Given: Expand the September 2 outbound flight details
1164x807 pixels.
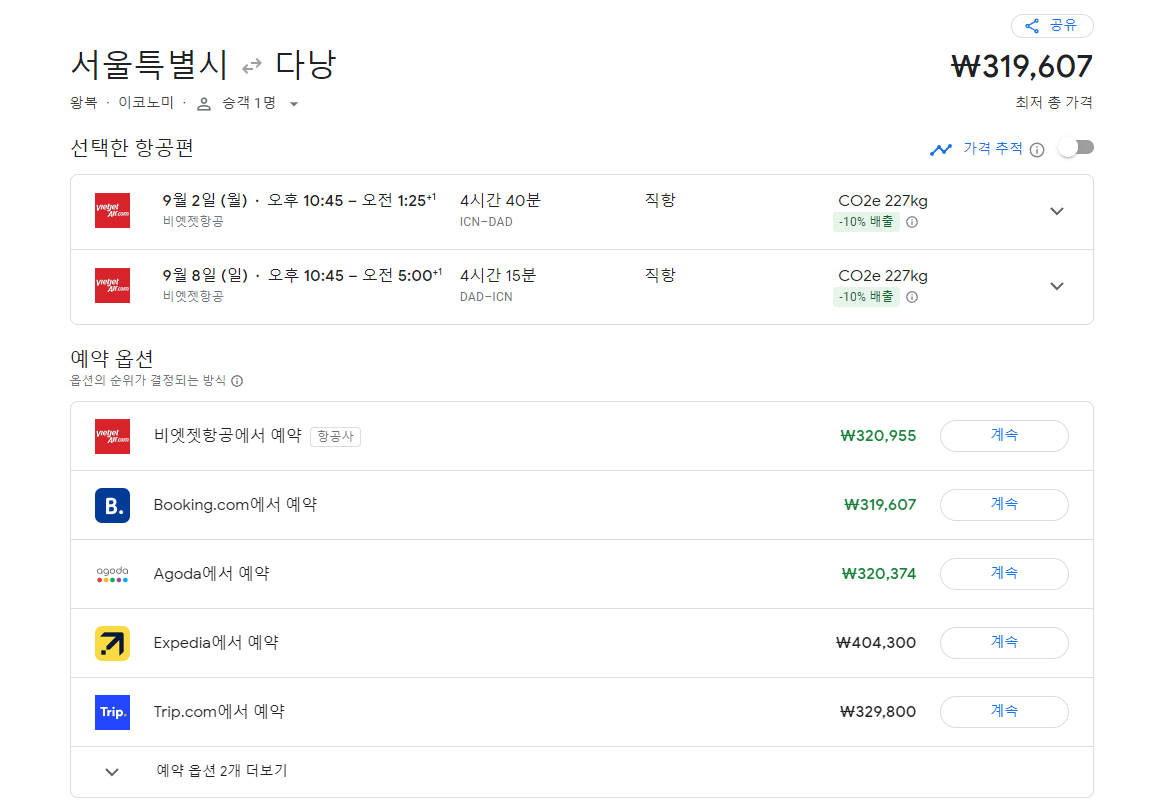Looking at the screenshot, I should [1057, 211].
